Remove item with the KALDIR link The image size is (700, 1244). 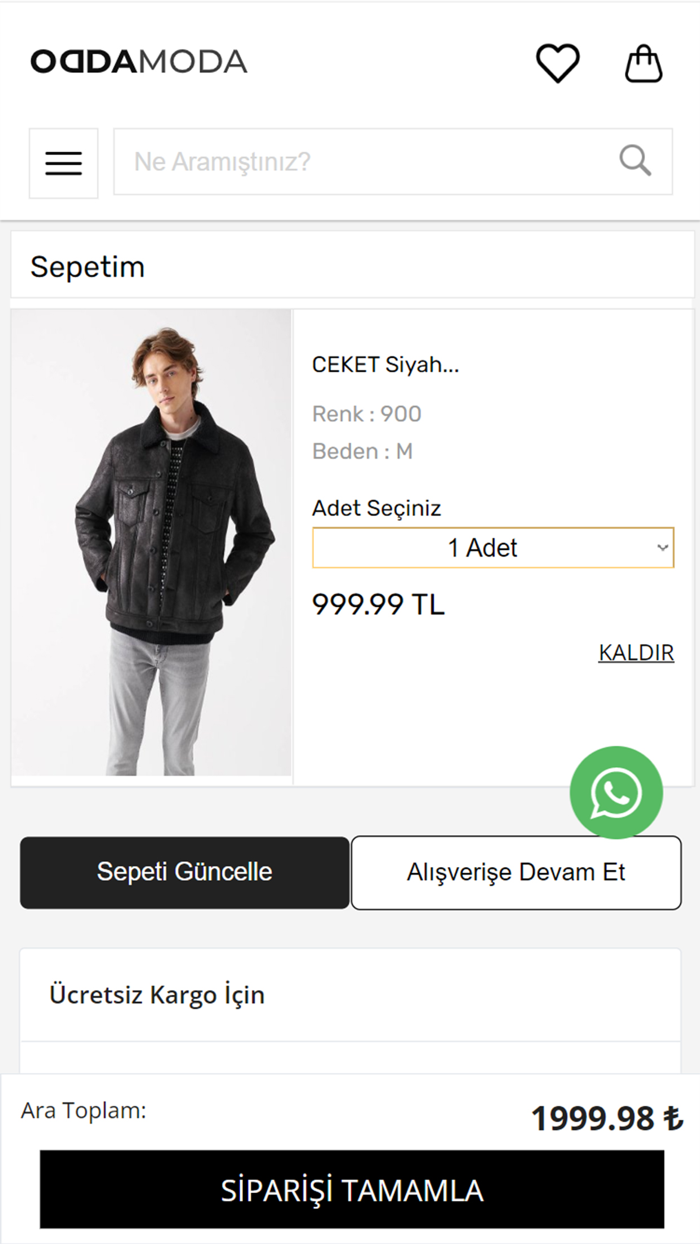(636, 651)
